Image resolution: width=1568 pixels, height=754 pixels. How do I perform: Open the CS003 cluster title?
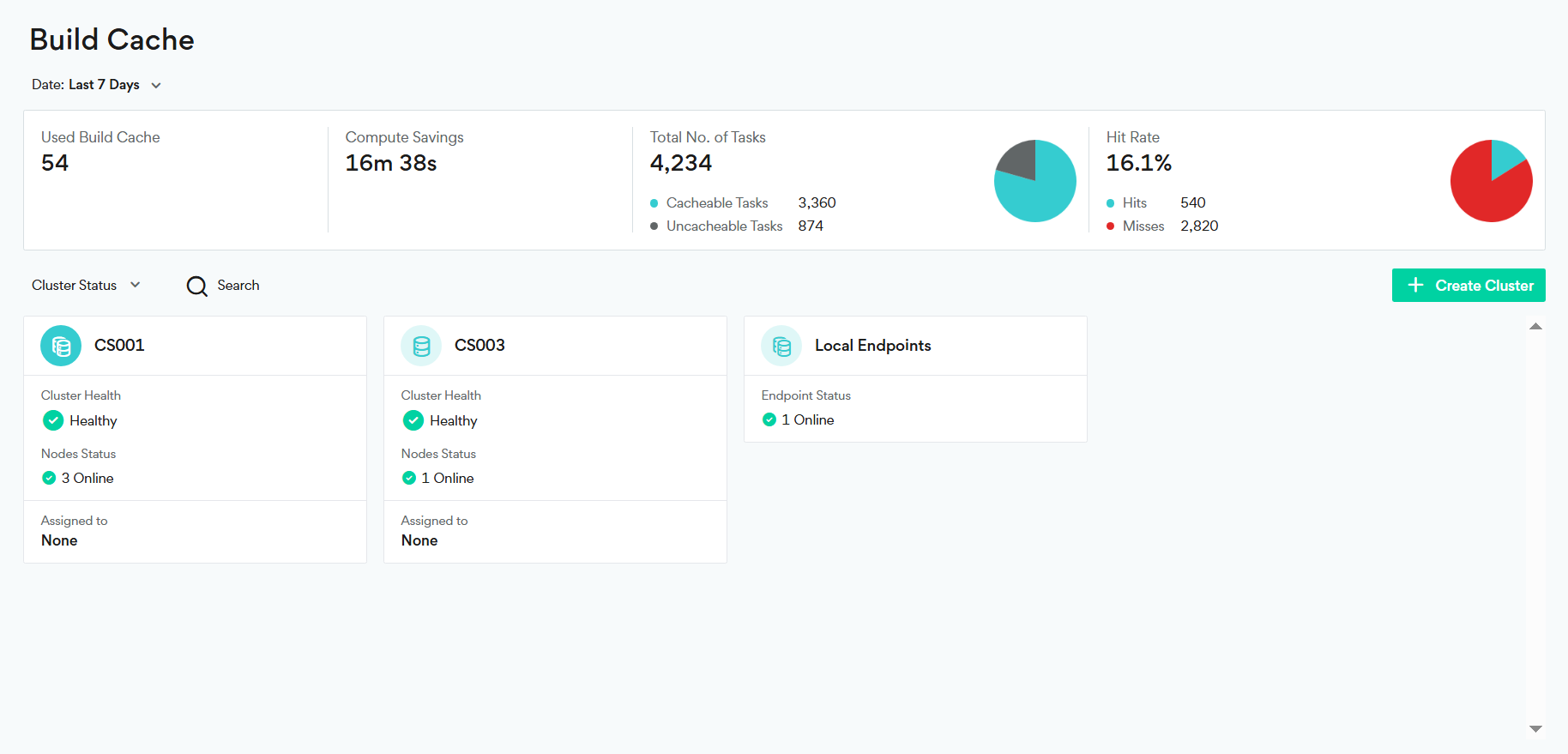479,346
